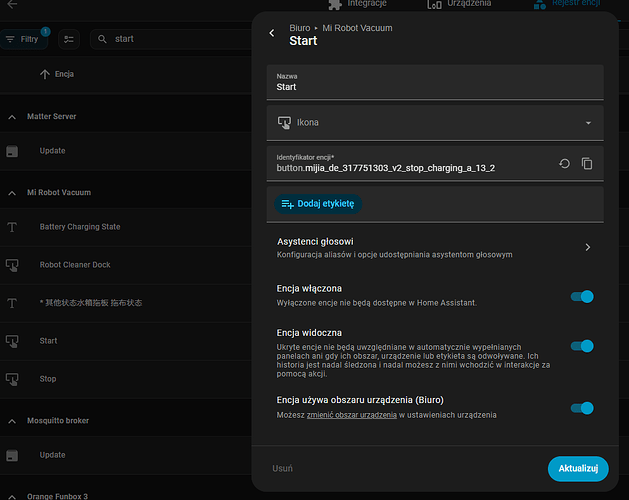Toggle the Encja widoczna switch
629x500 pixels.
coord(581,346)
